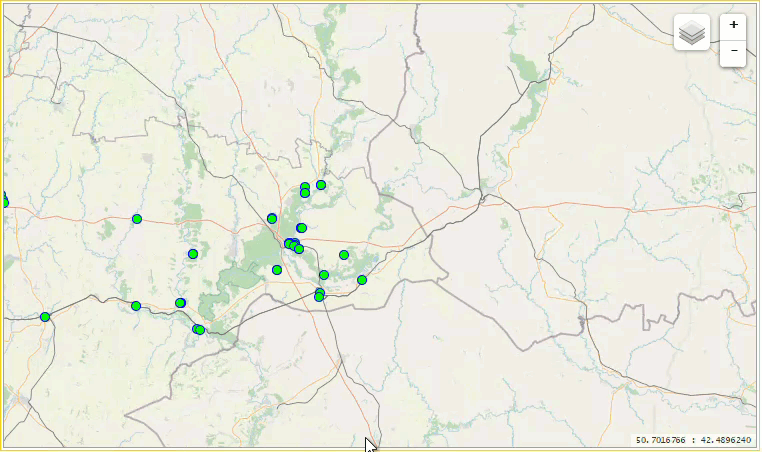Screen dimensions: 762x452
Task: Select the marker northwest of the central cluster
Action: (272, 218)
